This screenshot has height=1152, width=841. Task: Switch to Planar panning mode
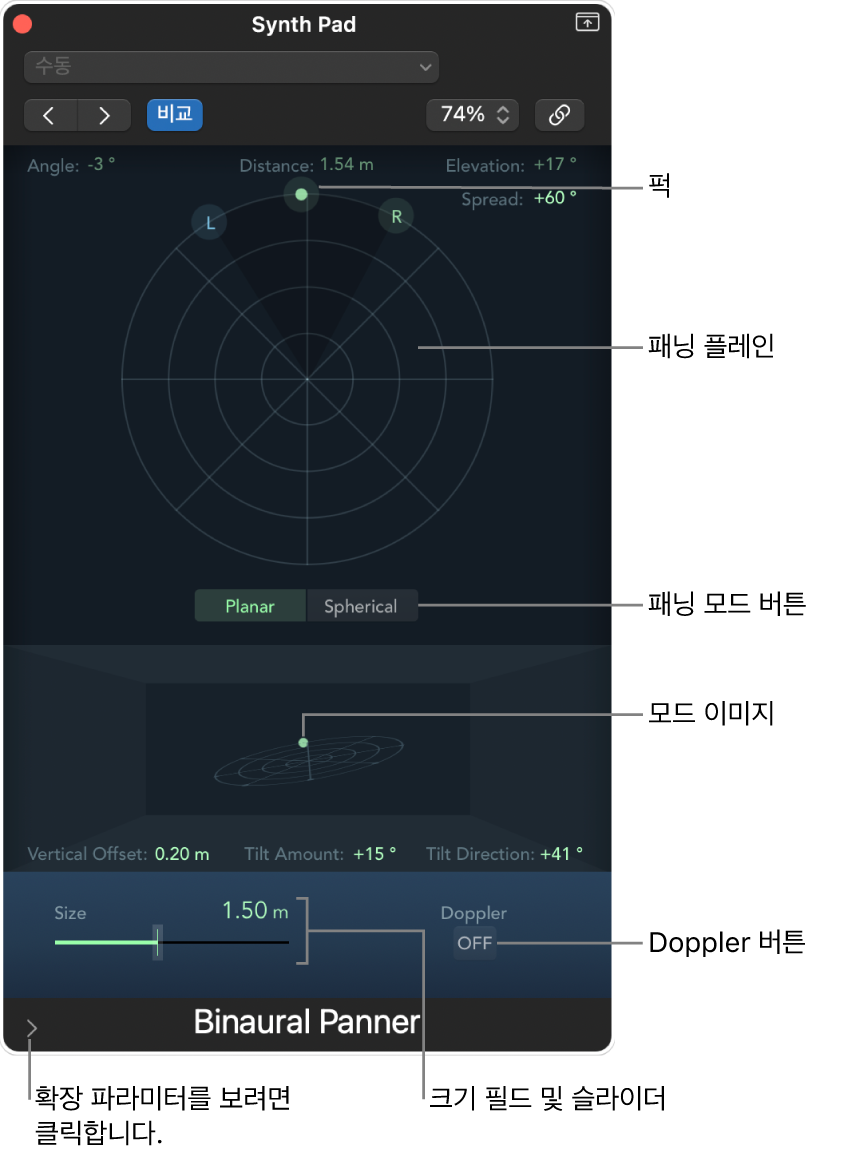click(x=250, y=606)
